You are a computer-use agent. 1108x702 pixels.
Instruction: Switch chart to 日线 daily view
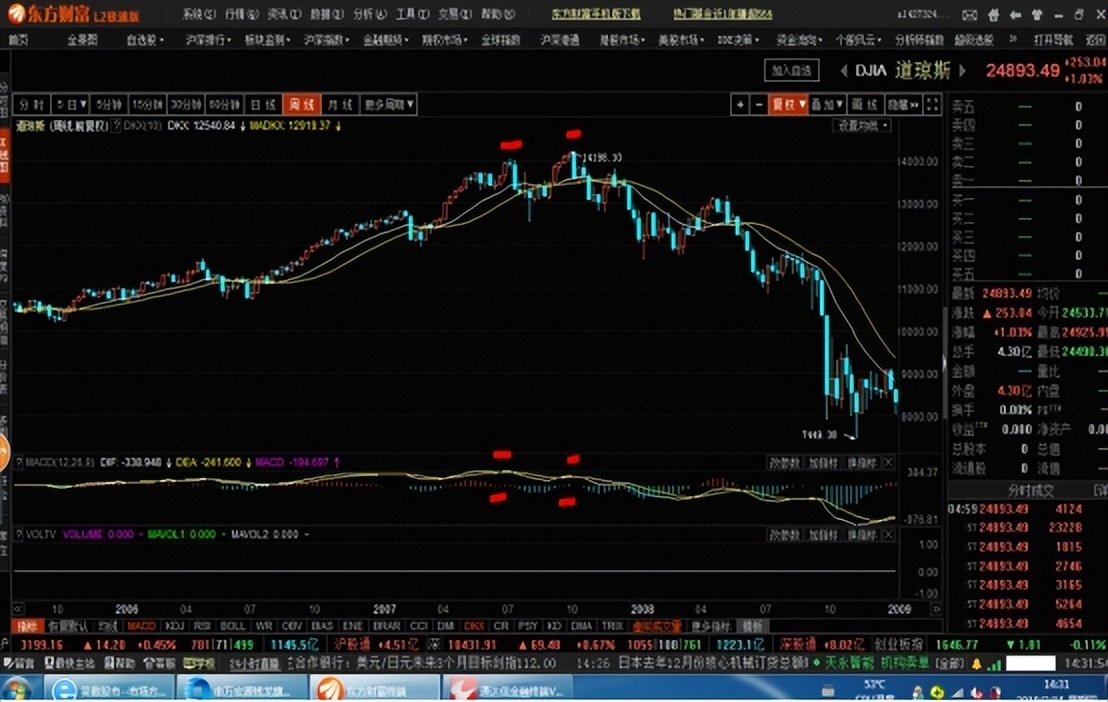click(260, 103)
